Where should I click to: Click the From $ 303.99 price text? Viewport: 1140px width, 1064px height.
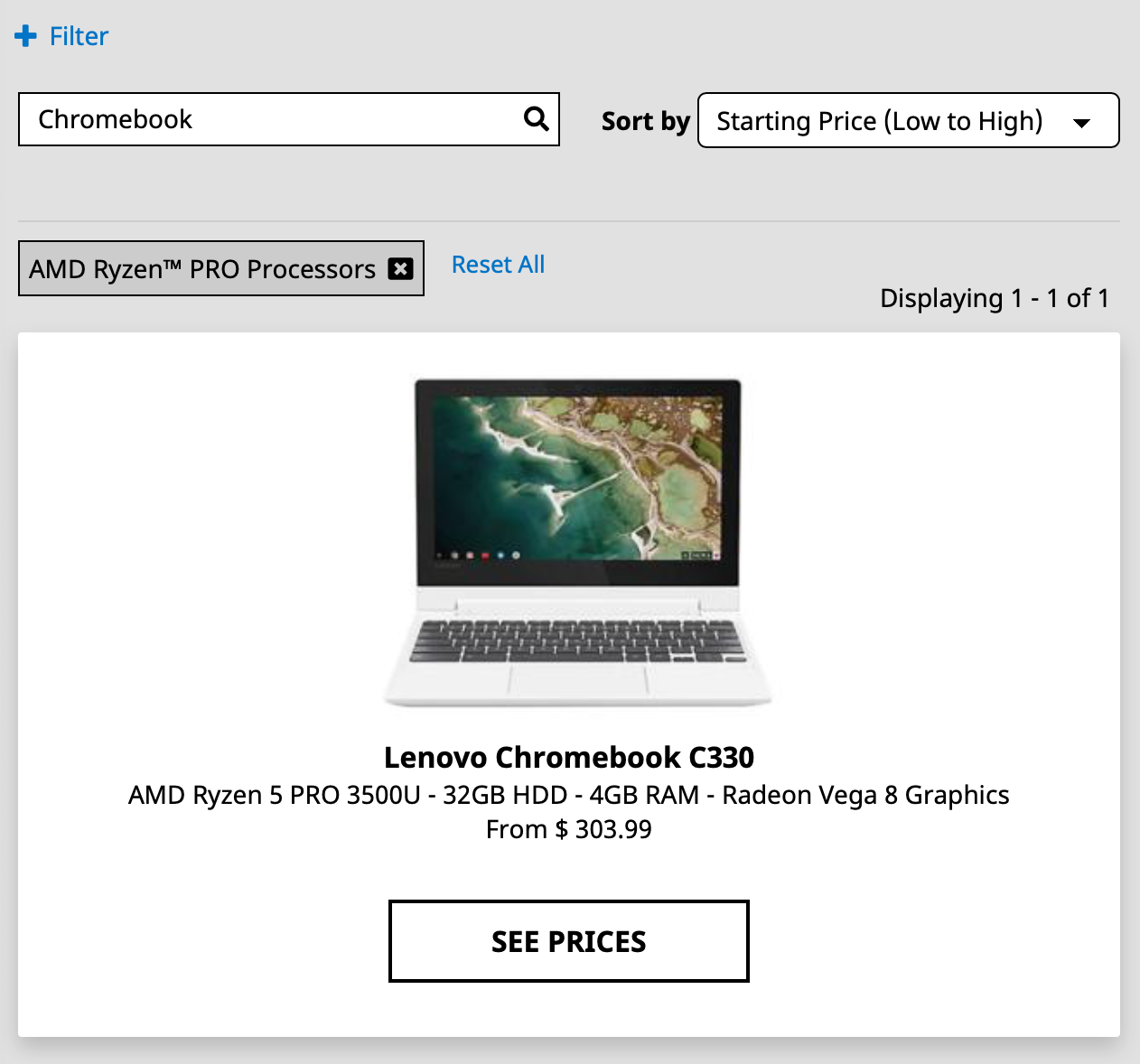click(x=569, y=829)
